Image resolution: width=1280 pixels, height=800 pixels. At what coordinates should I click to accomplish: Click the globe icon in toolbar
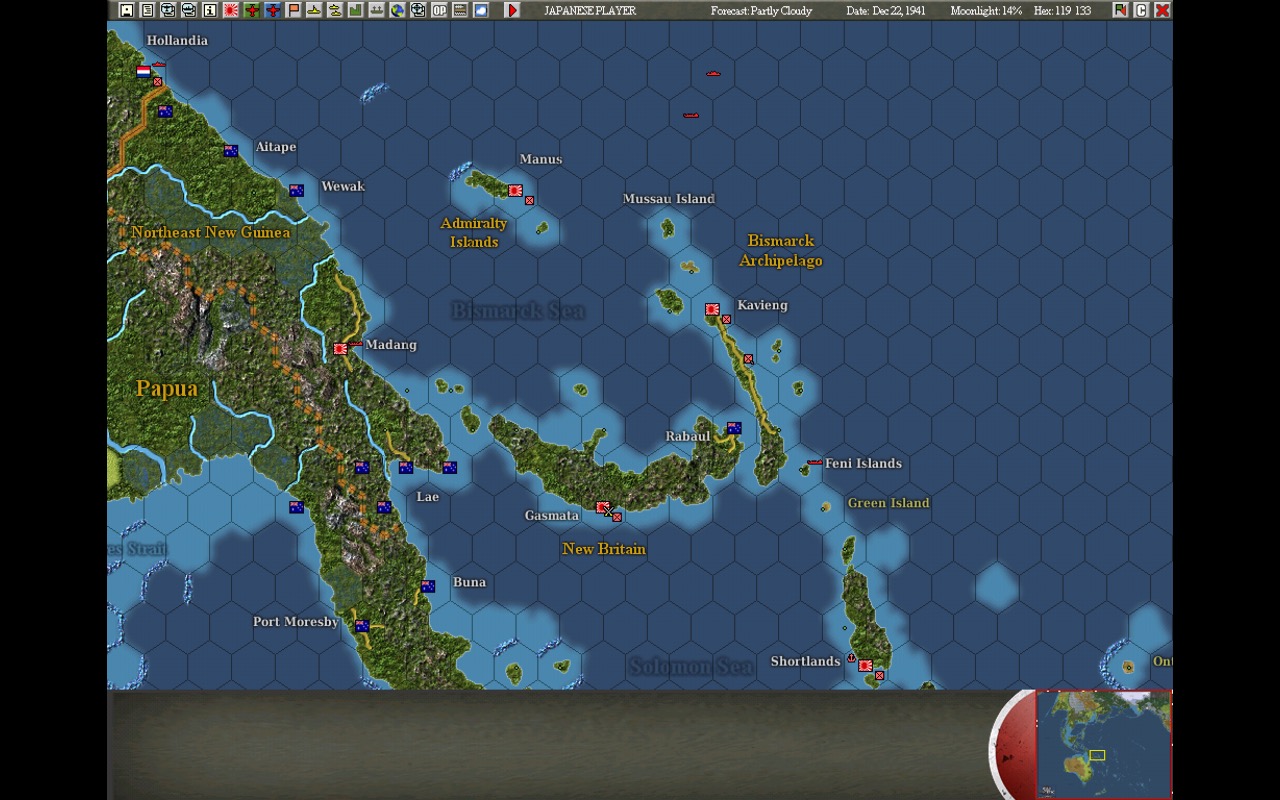coord(398,10)
